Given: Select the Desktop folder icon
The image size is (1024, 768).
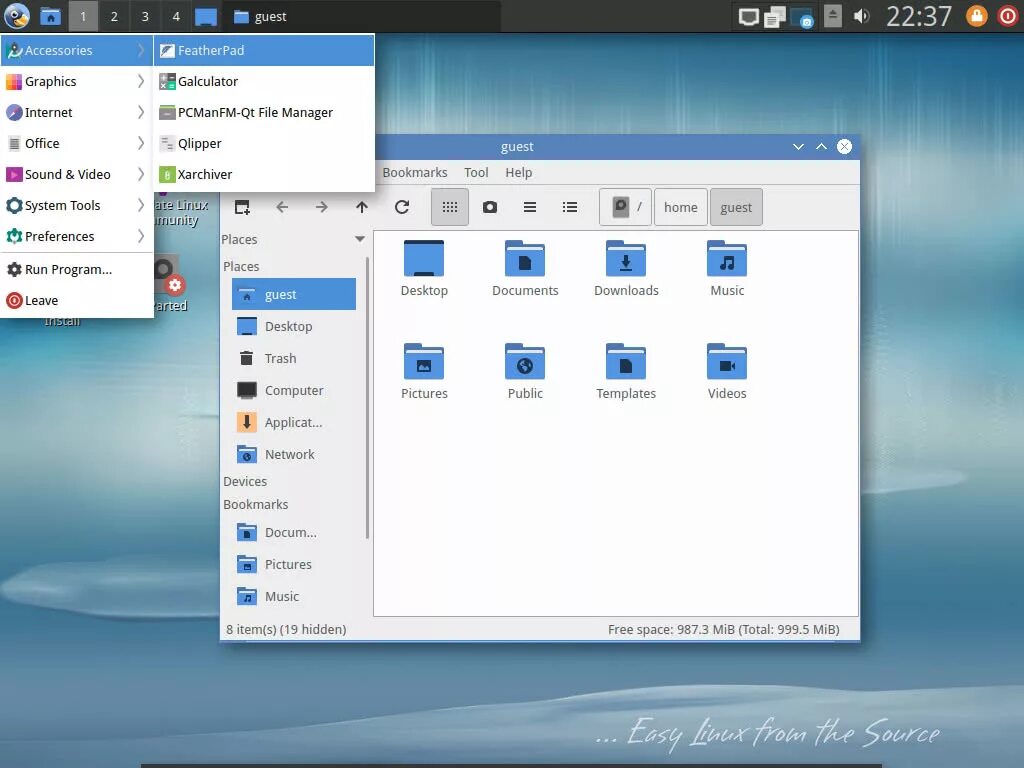Looking at the screenshot, I should click(x=424, y=268).
